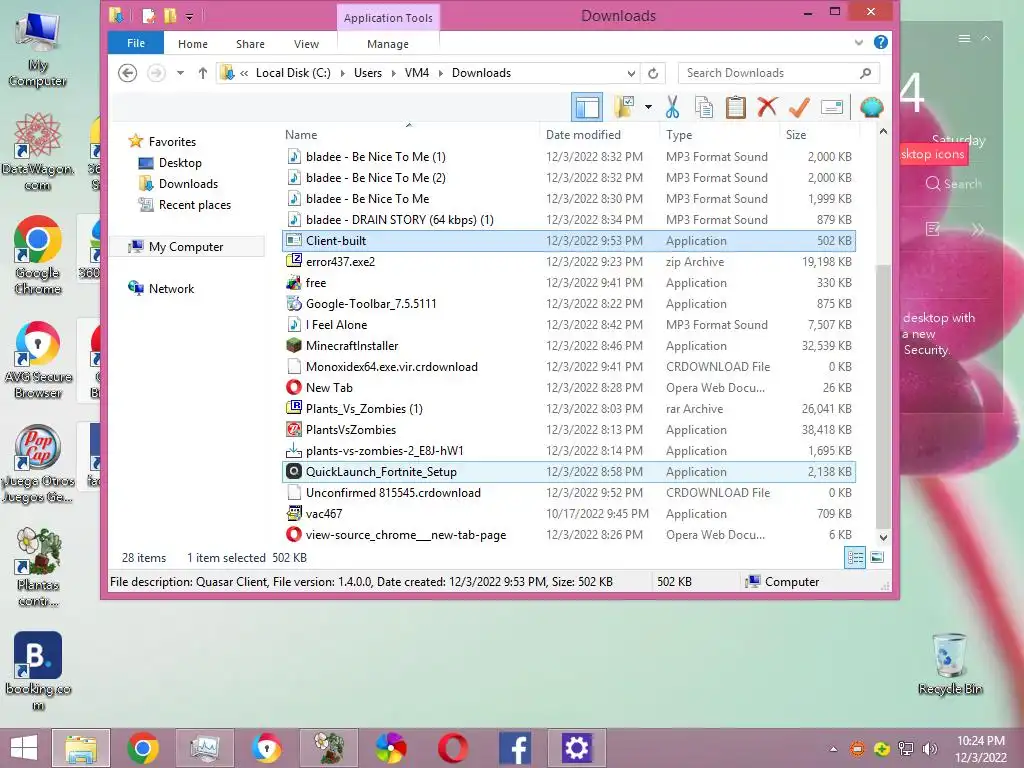Click the Refresh button in address bar
This screenshot has width=1024, height=768.
coord(652,73)
